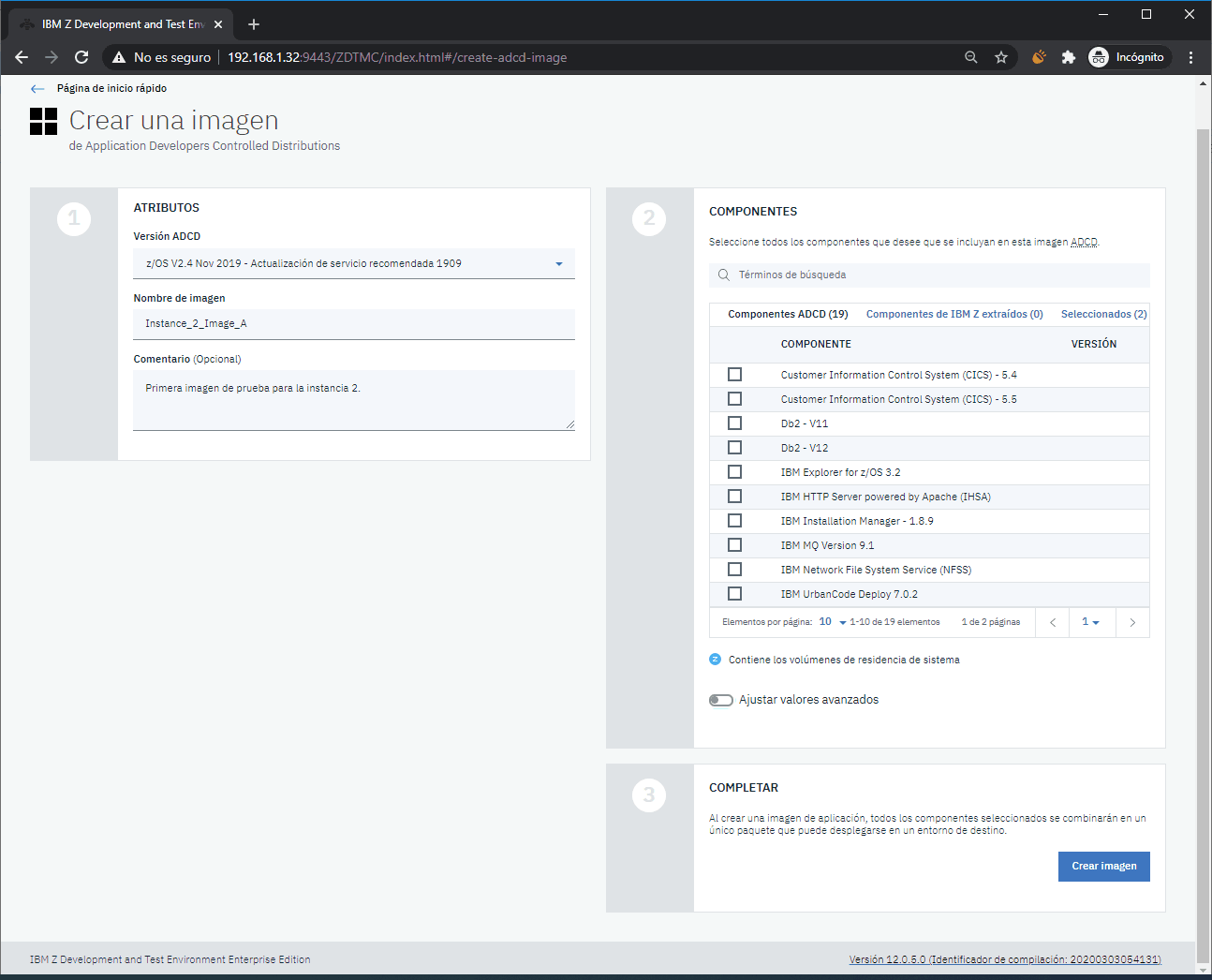This screenshot has height=980, width=1212.
Task: Go to next page of components table
Action: coord(1132,622)
